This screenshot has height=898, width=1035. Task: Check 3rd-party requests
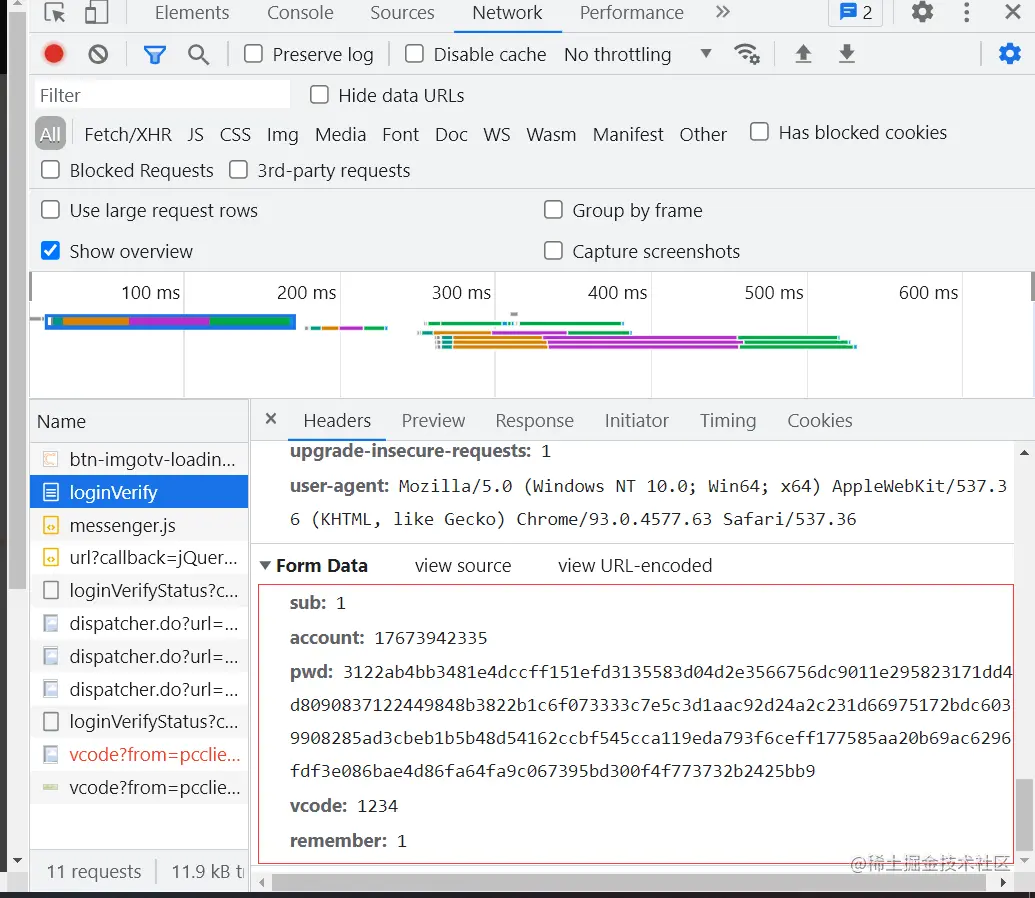(x=238, y=170)
